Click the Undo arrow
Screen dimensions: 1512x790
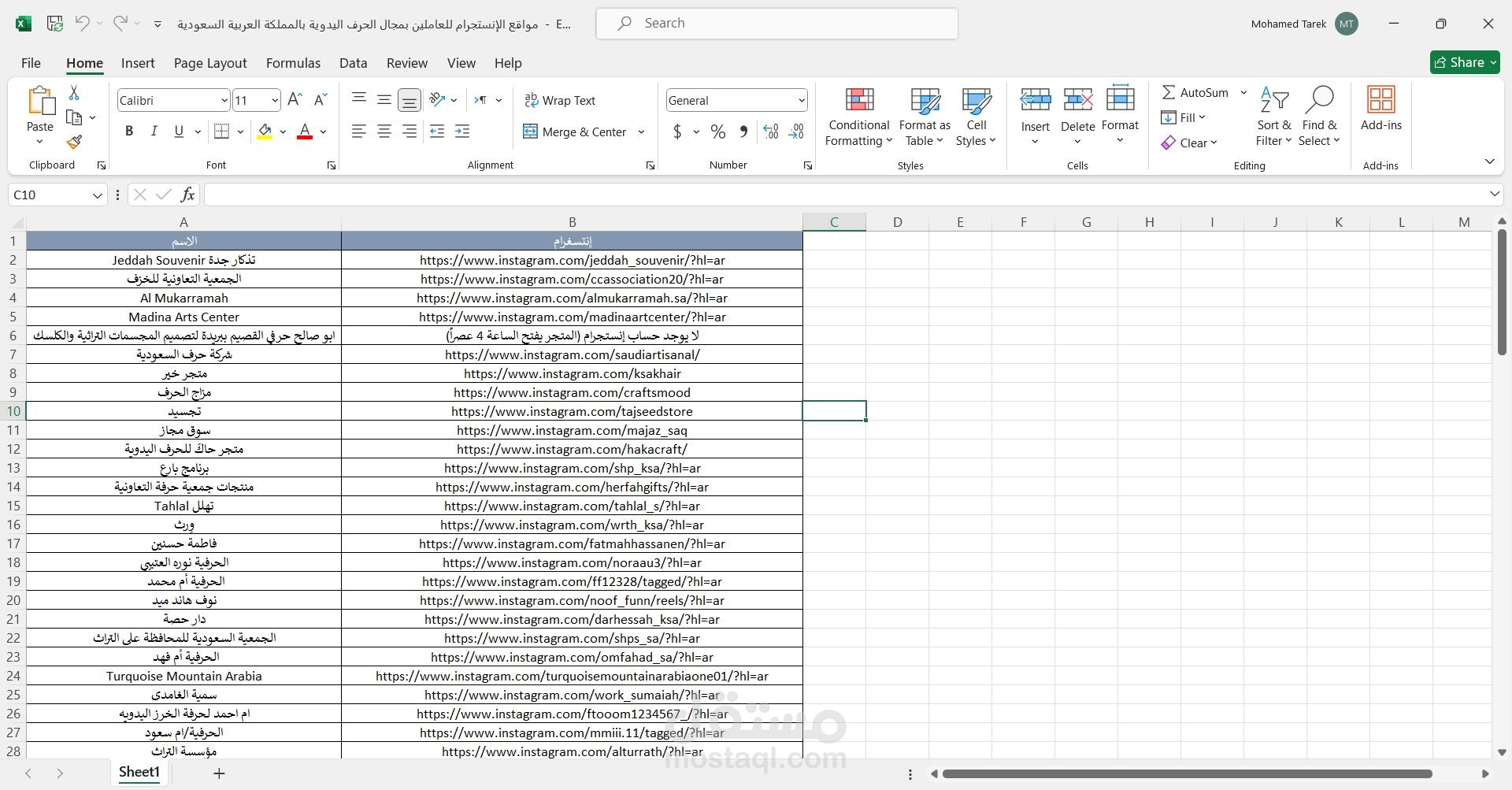pyautogui.click(x=82, y=24)
